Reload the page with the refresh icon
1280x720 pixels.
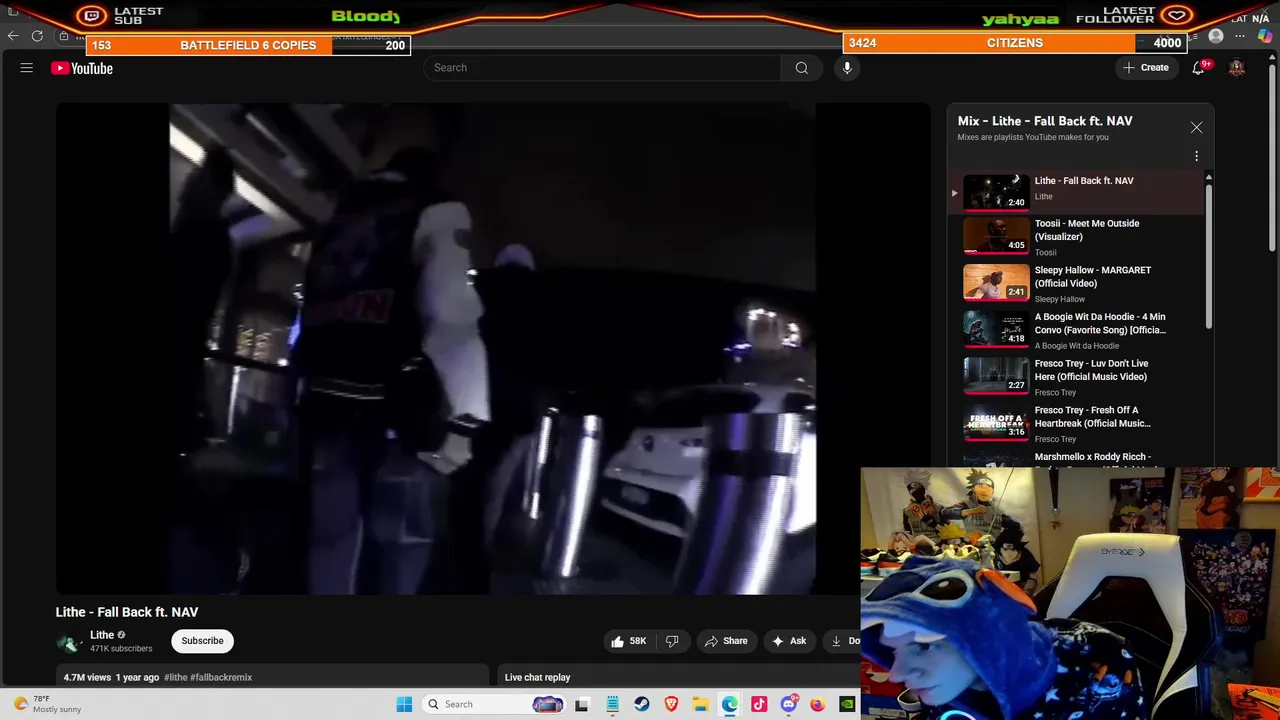37,36
